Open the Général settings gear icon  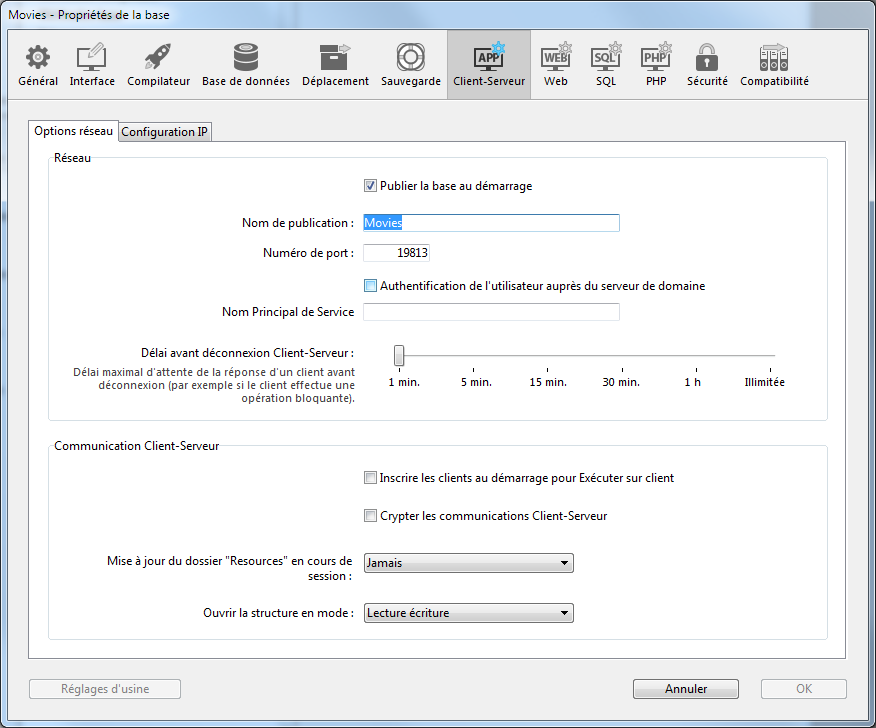(38, 57)
